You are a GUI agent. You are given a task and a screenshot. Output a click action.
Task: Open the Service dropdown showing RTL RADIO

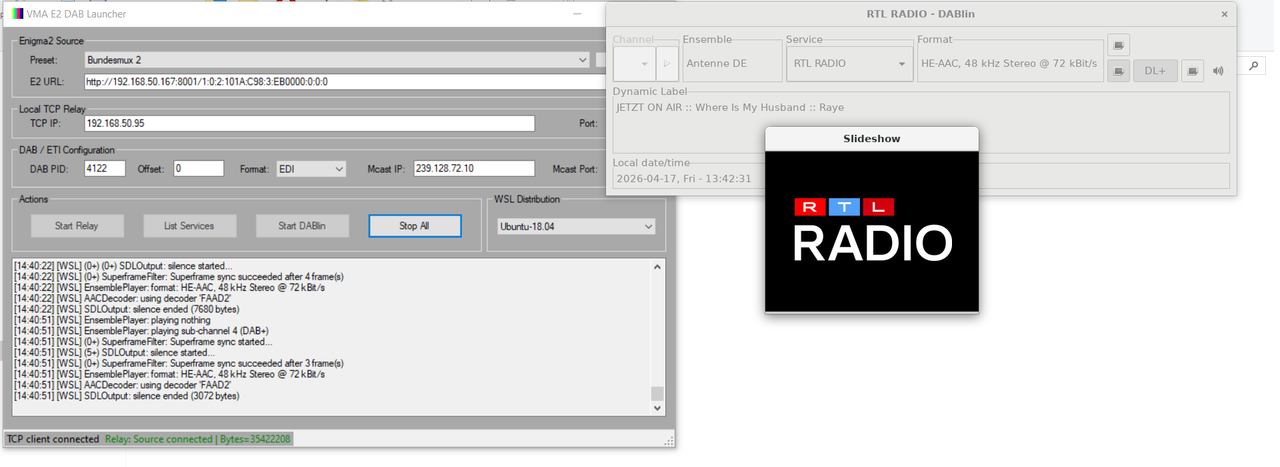pos(848,64)
